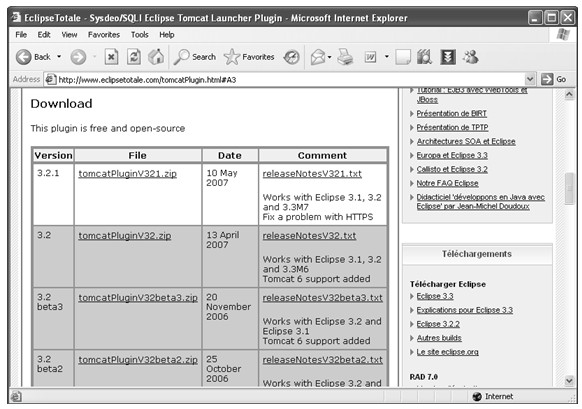Image resolution: width=582 pixels, height=409 pixels.
Task: Open the address bar dropdown
Action: 530,79
